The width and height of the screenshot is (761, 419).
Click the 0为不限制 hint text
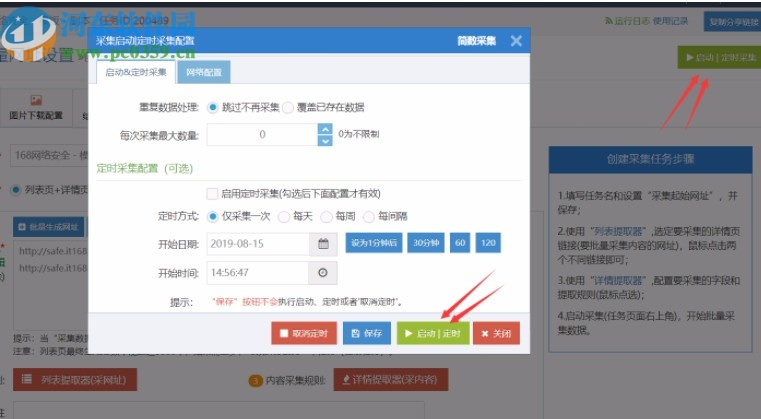(x=359, y=134)
